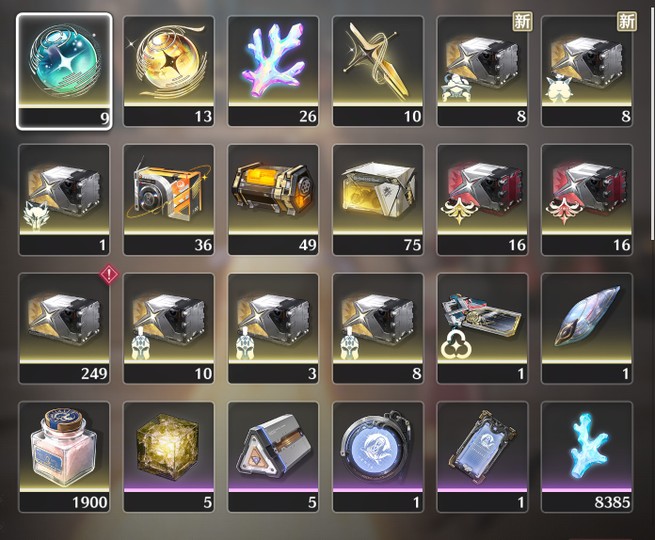Image resolution: width=655 pixels, height=540 pixels.
Task: Click the inventory scrollbar on the right edge
Action: point(652,123)
